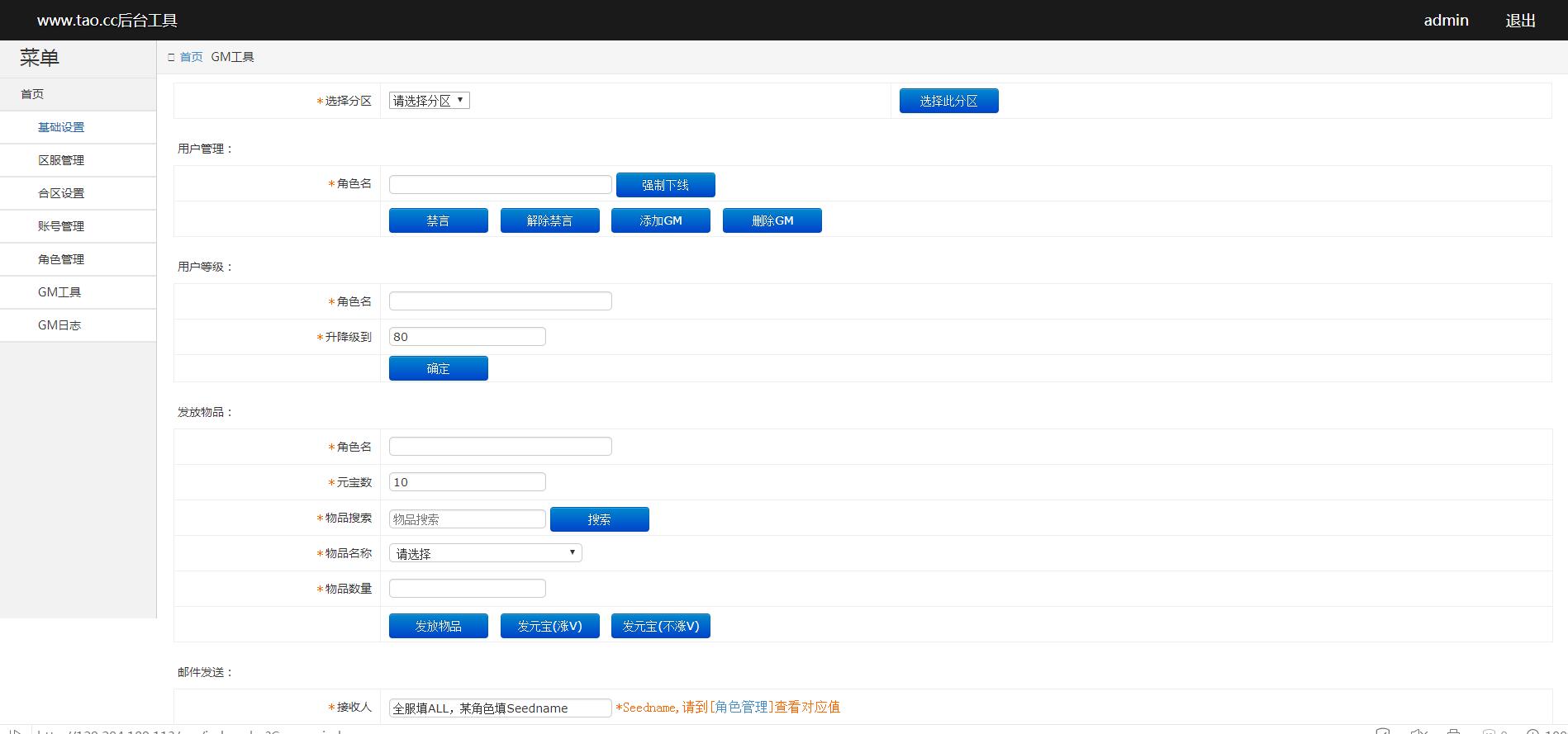The width and height of the screenshot is (1568, 734).
Task: Click the 发元宝(不涨V) button
Action: 660,626
